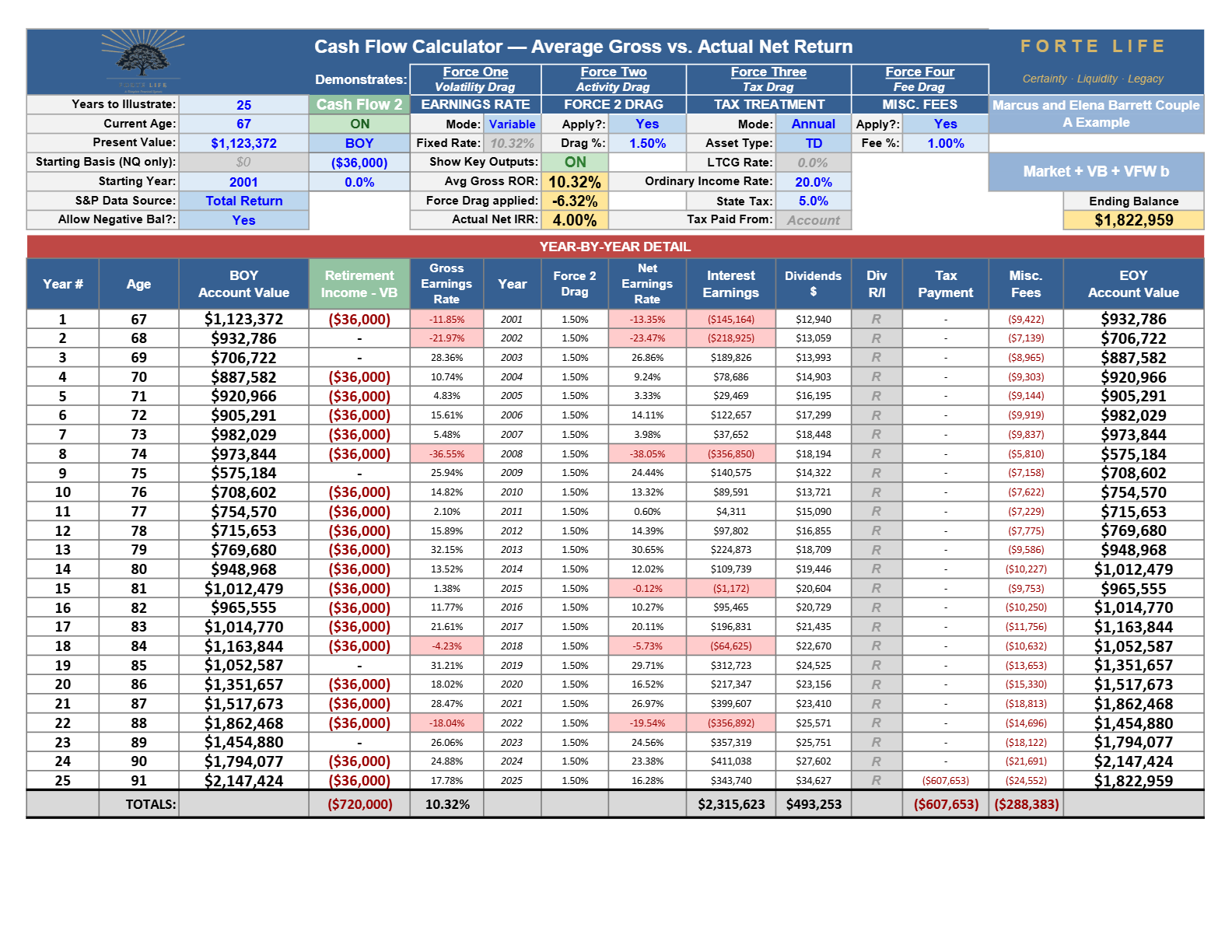
Task: Click year 3 gross rate 28.36%
Action: 446,358
